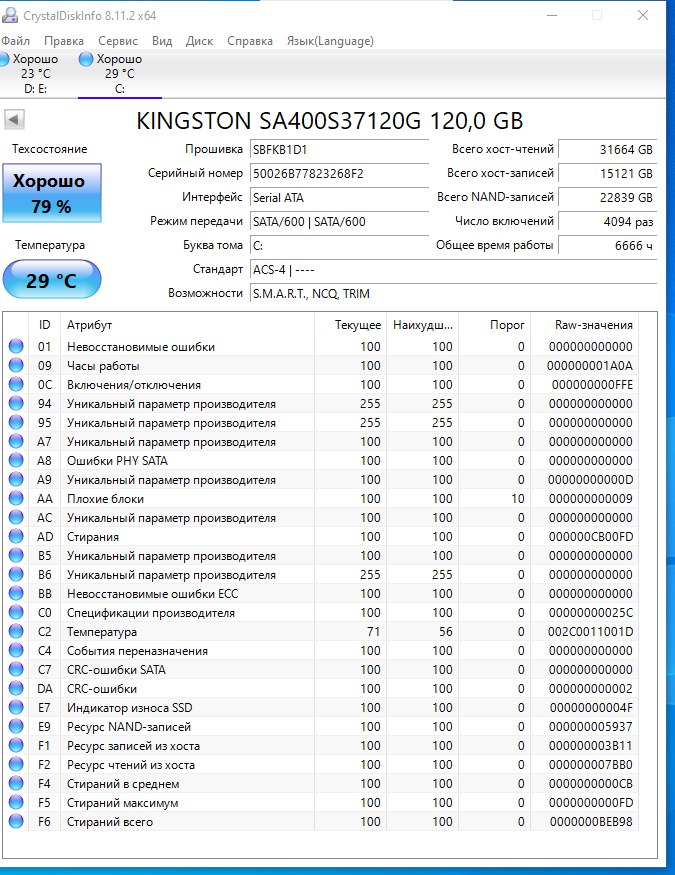
Task: Click status circle for attribute B5
Action: pos(16,555)
